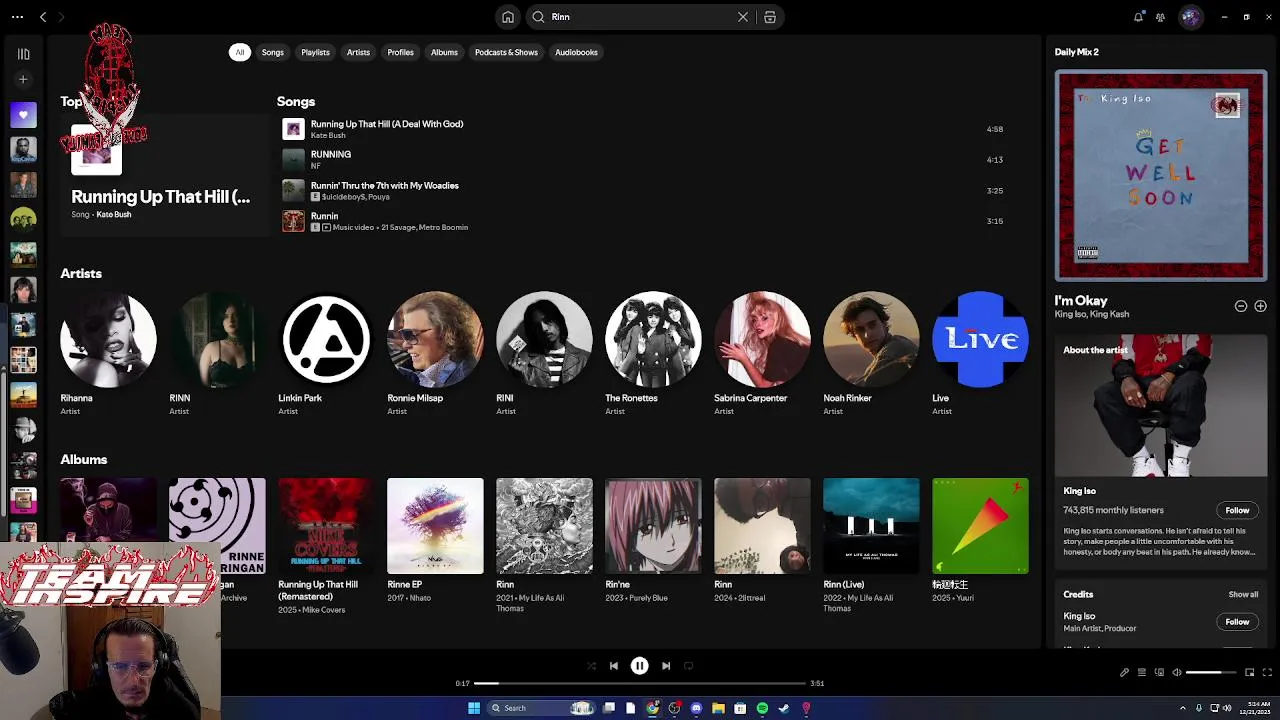1280x720 pixels.
Task: Open the Linkin Park artist card
Action: [x=326, y=354]
